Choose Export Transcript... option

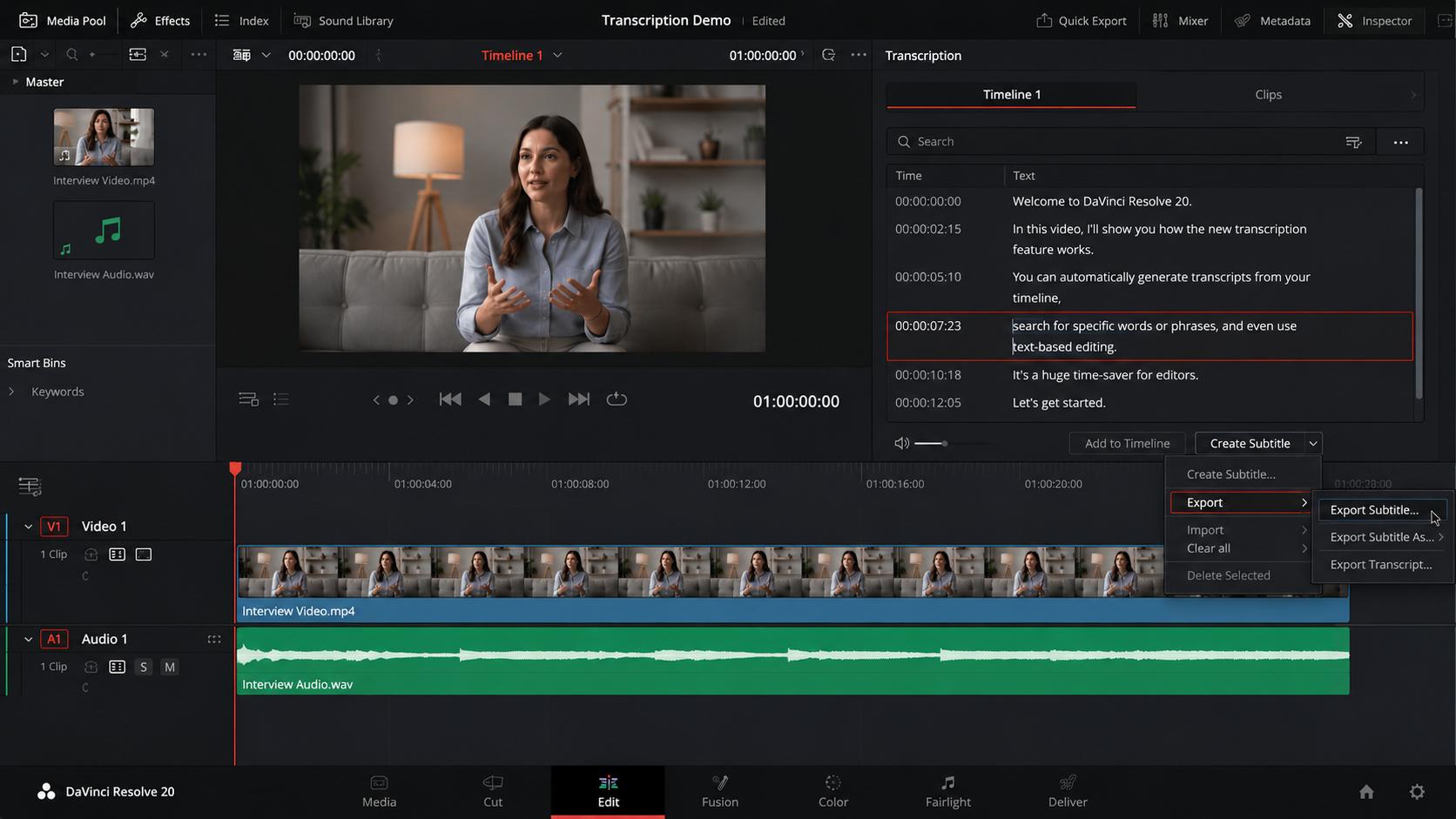pos(1381,565)
